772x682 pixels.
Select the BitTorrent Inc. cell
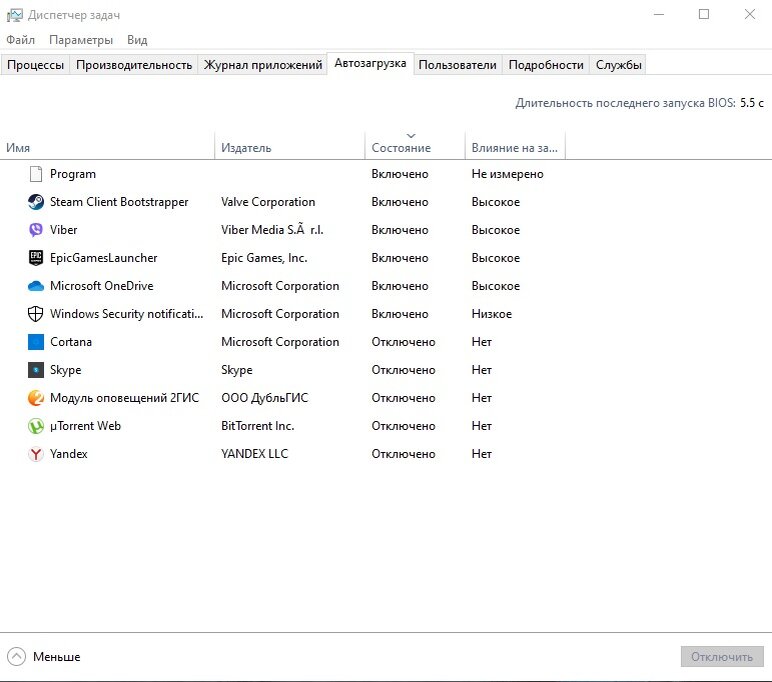[257, 426]
